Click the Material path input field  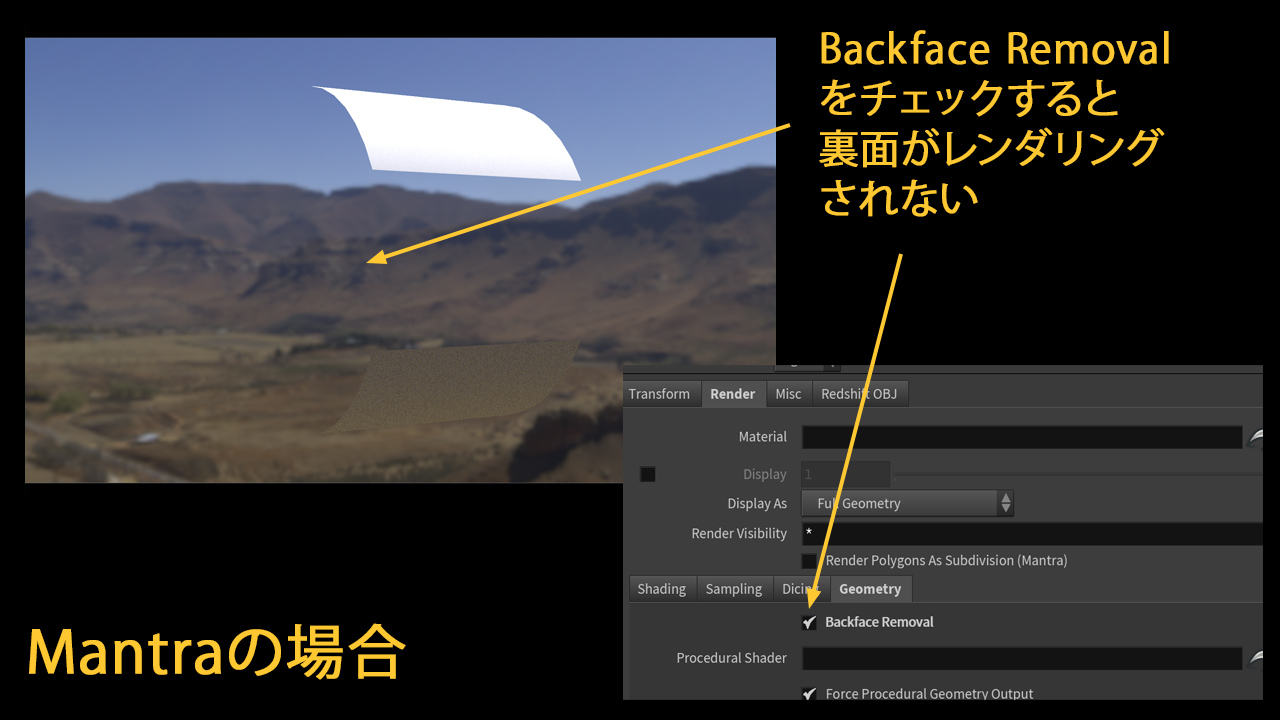(x=1020, y=437)
